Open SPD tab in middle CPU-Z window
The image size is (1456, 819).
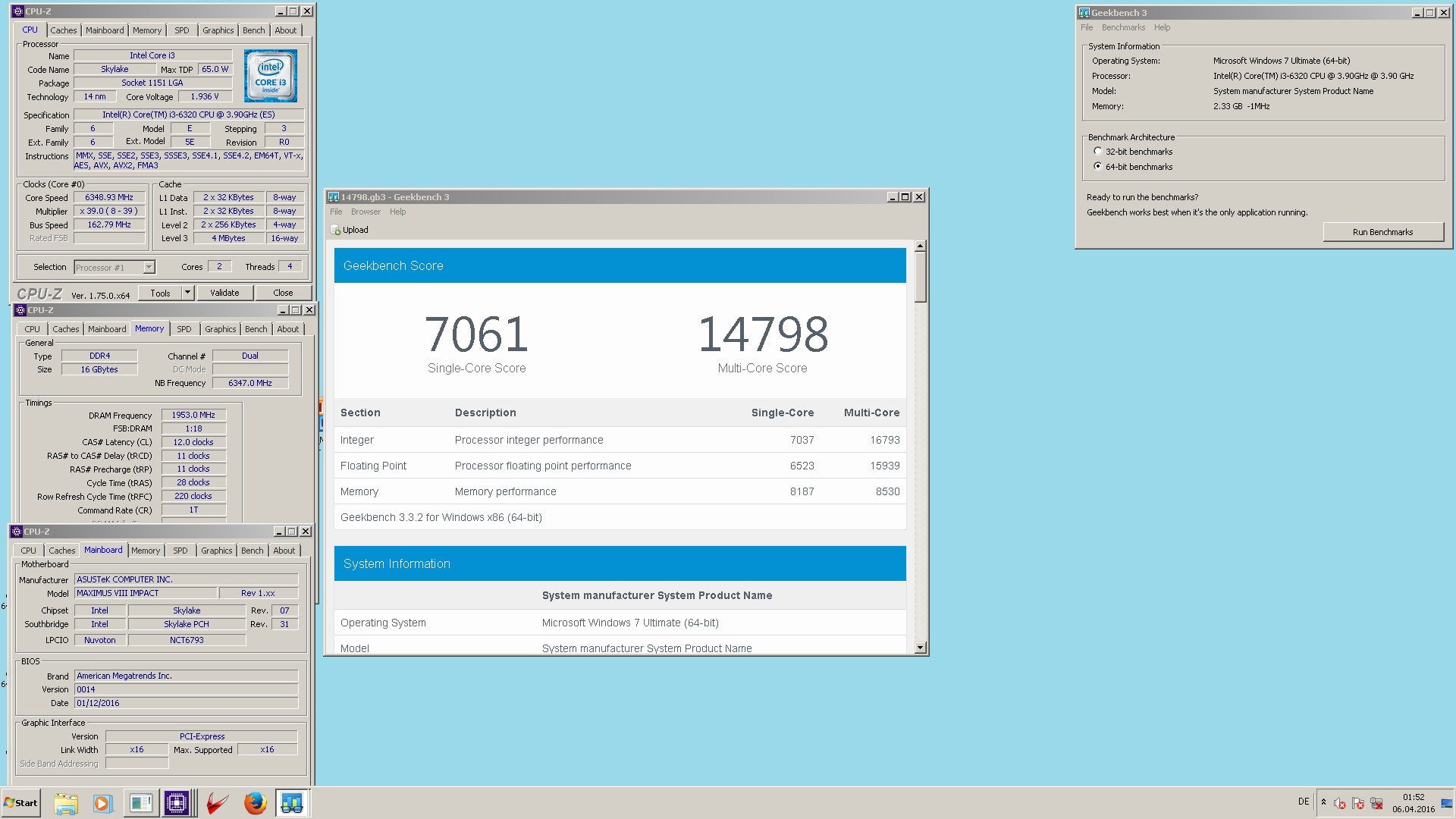tap(184, 329)
